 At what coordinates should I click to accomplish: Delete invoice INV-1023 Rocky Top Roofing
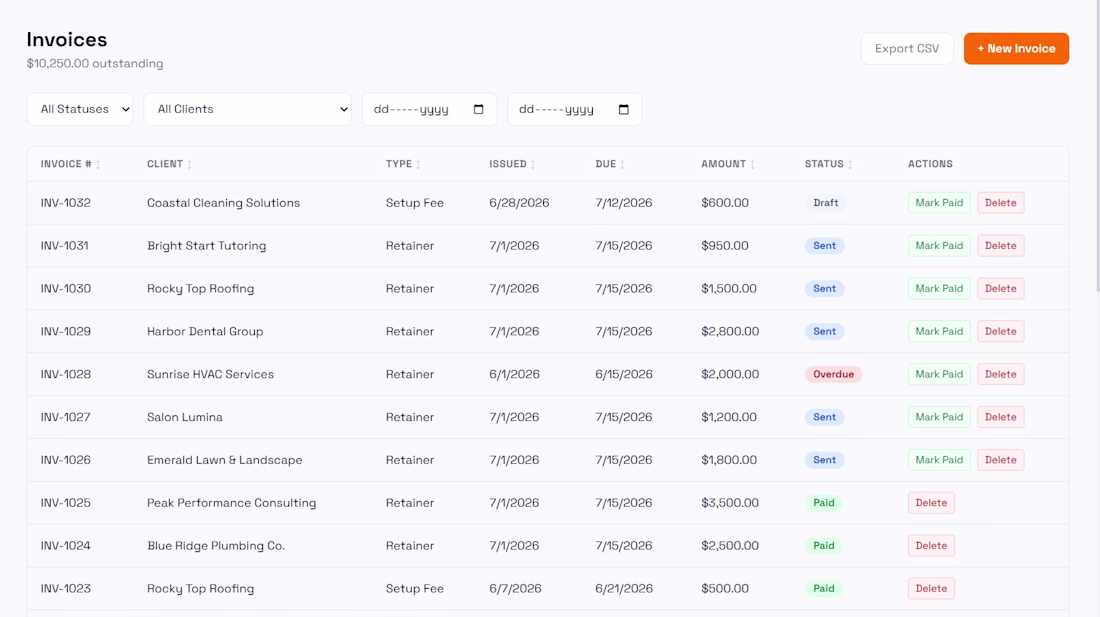[x=931, y=588]
